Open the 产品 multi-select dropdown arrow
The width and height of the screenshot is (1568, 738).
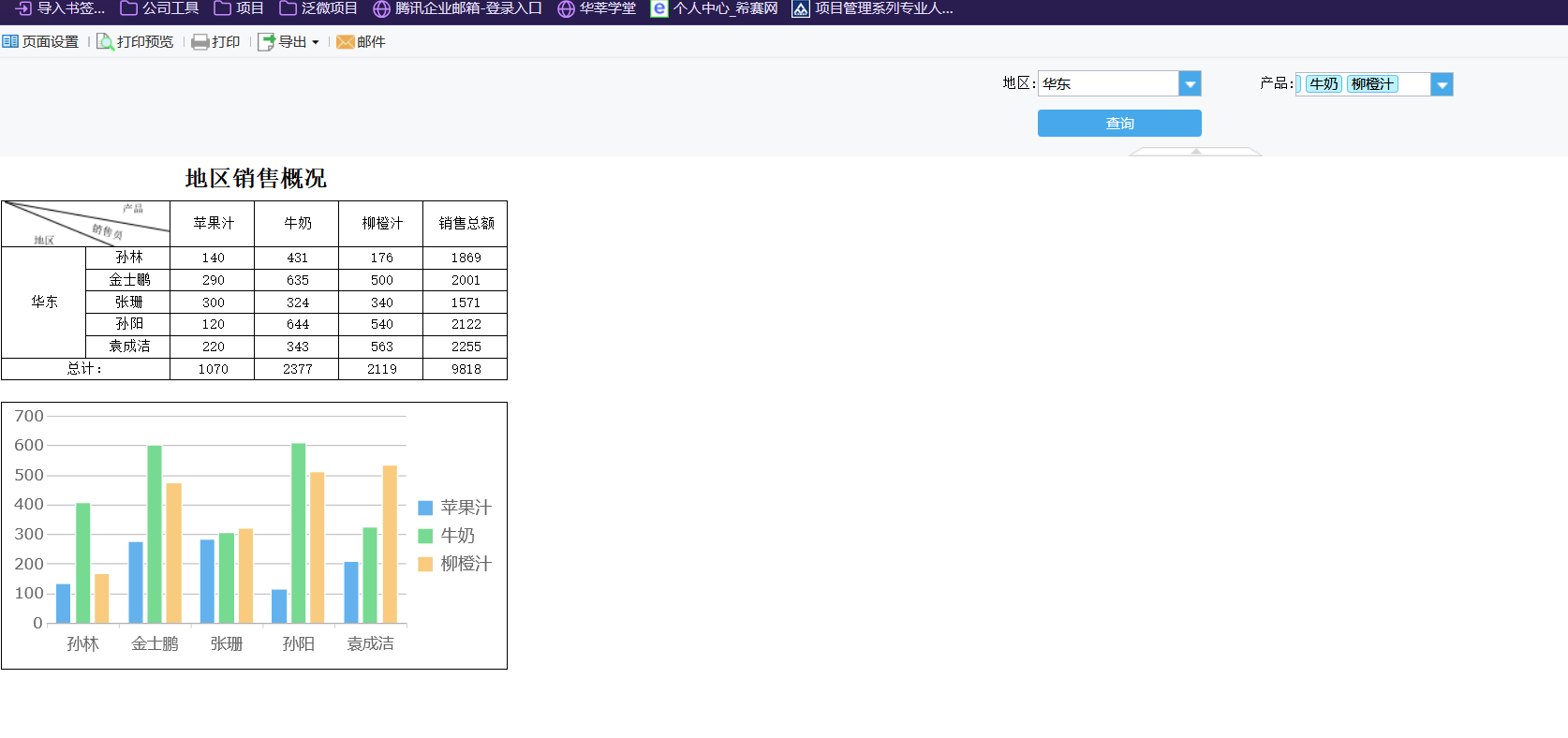click(x=1442, y=84)
